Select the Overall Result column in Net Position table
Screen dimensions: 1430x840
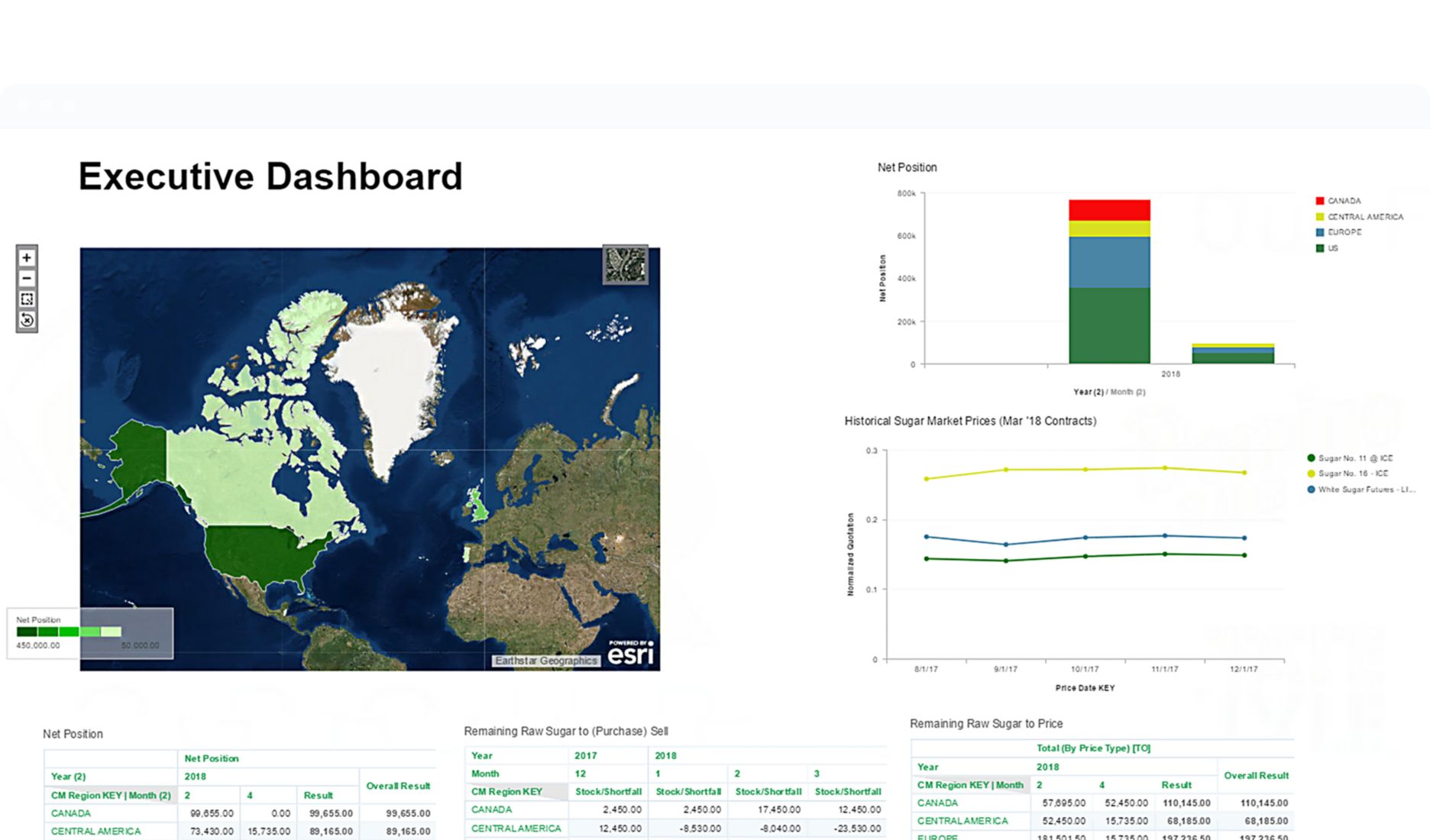[398, 786]
